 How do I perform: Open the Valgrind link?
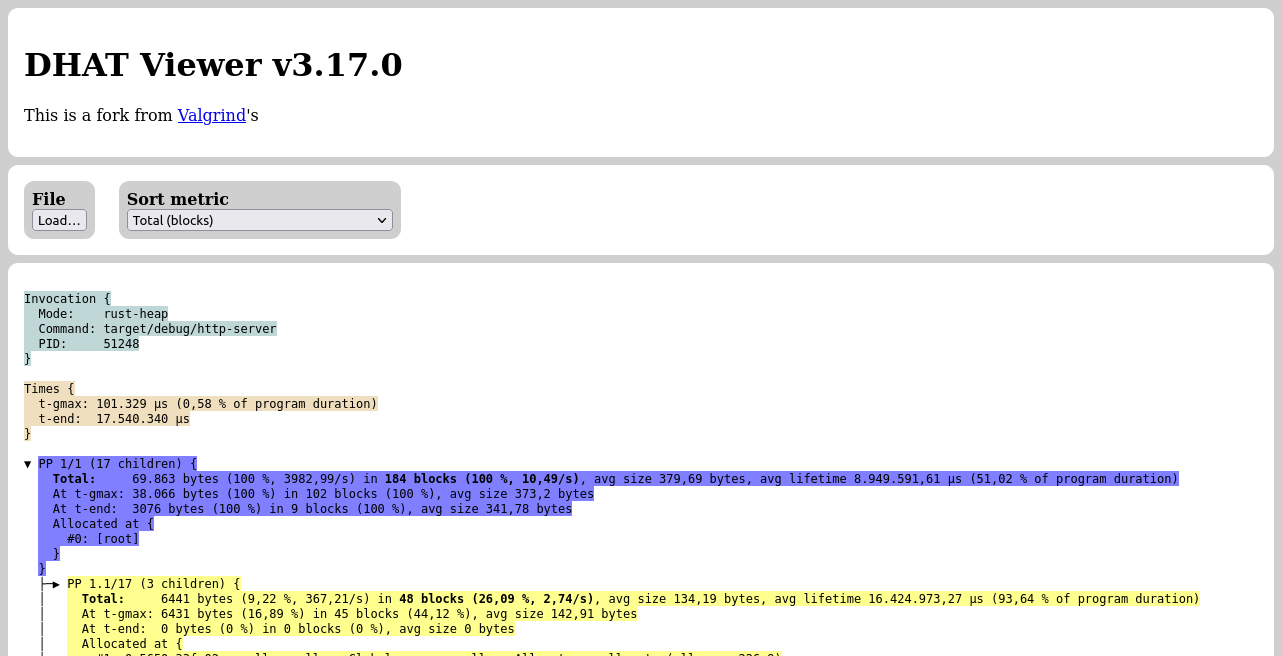tap(212, 115)
